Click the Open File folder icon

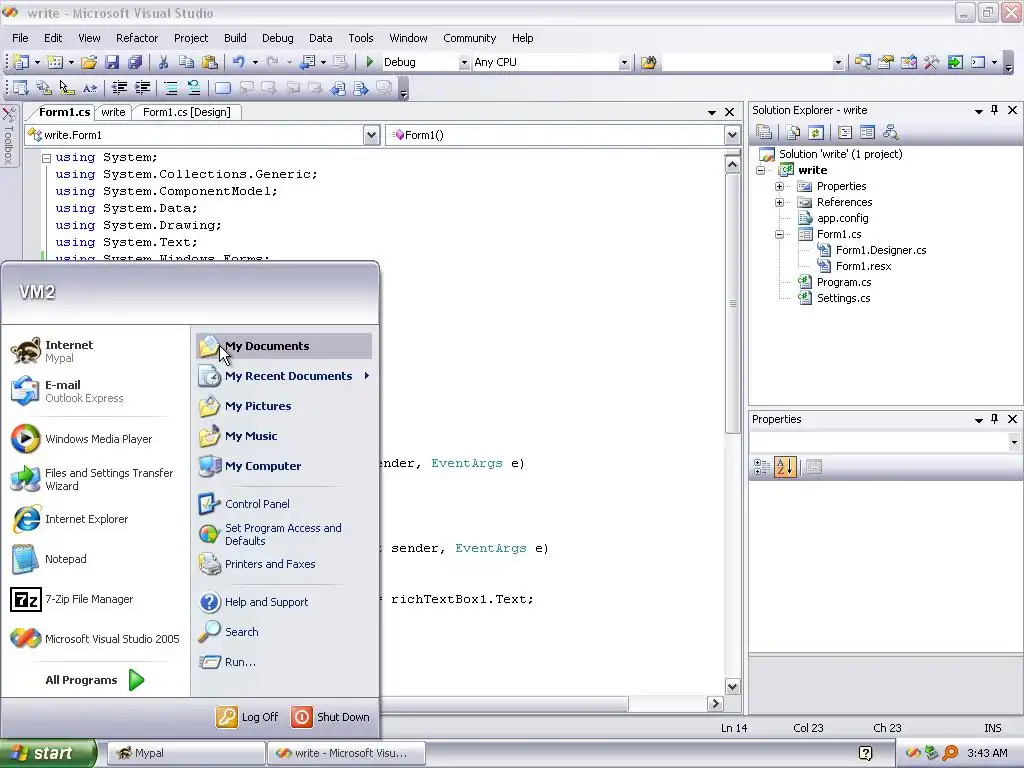click(89, 62)
